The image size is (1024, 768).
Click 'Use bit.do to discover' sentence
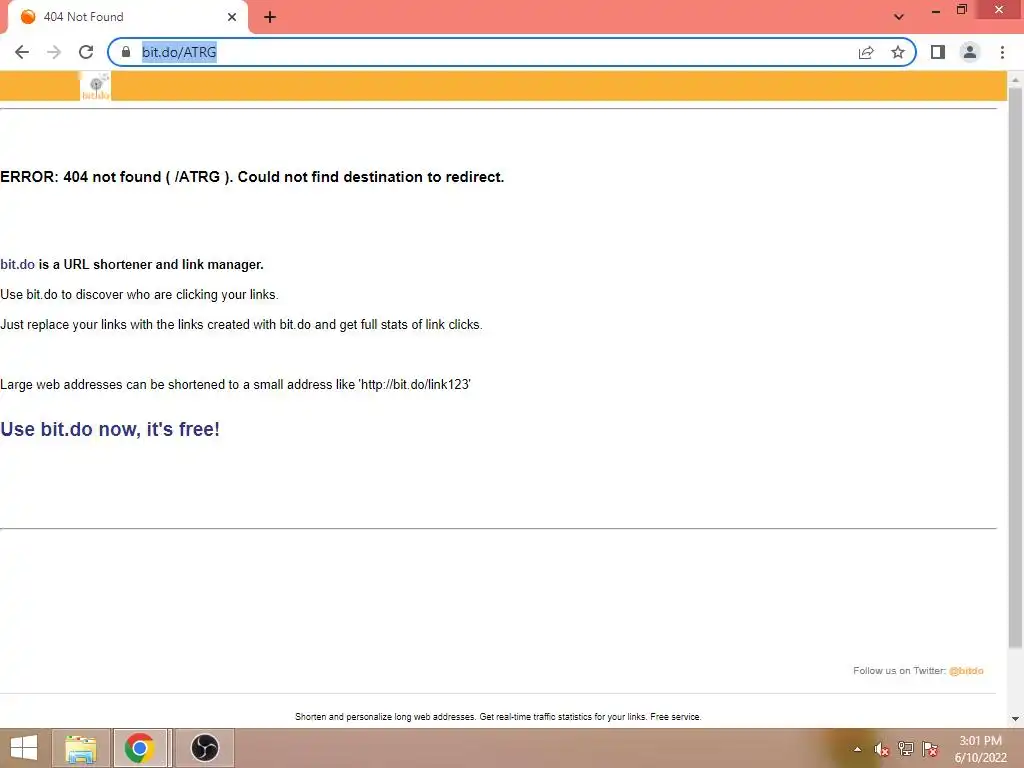point(139,295)
